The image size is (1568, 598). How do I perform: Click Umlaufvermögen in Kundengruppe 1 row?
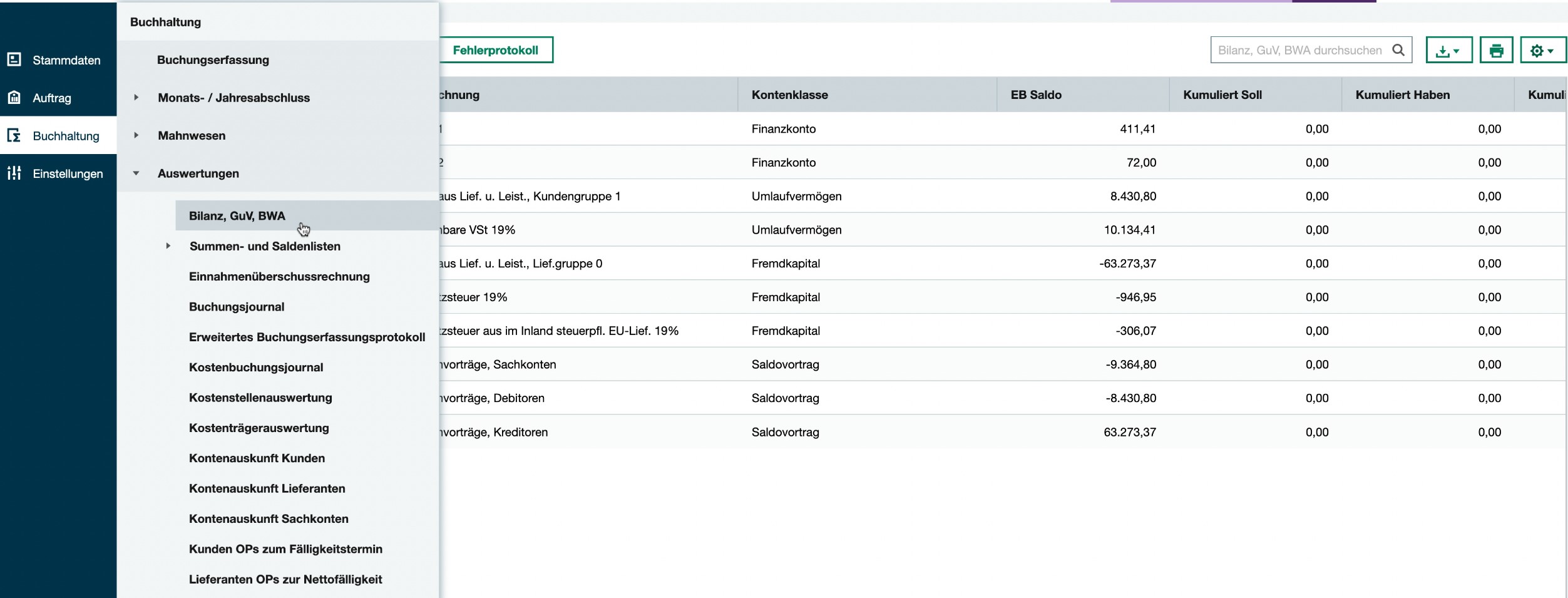[x=796, y=197]
